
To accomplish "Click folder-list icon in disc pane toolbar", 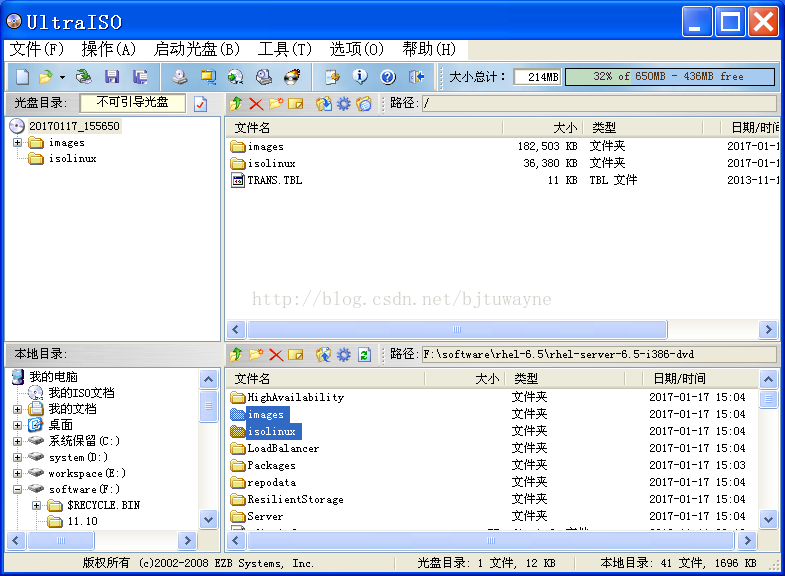I will tap(364, 104).
